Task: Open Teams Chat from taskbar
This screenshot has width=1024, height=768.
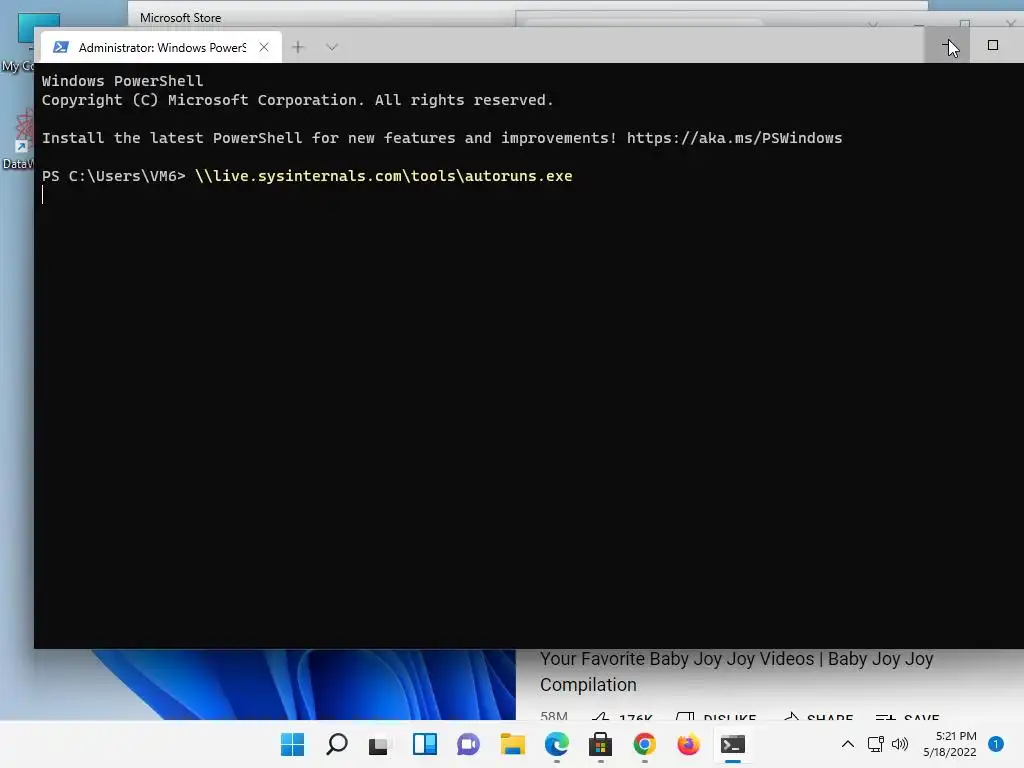Action: (468, 744)
